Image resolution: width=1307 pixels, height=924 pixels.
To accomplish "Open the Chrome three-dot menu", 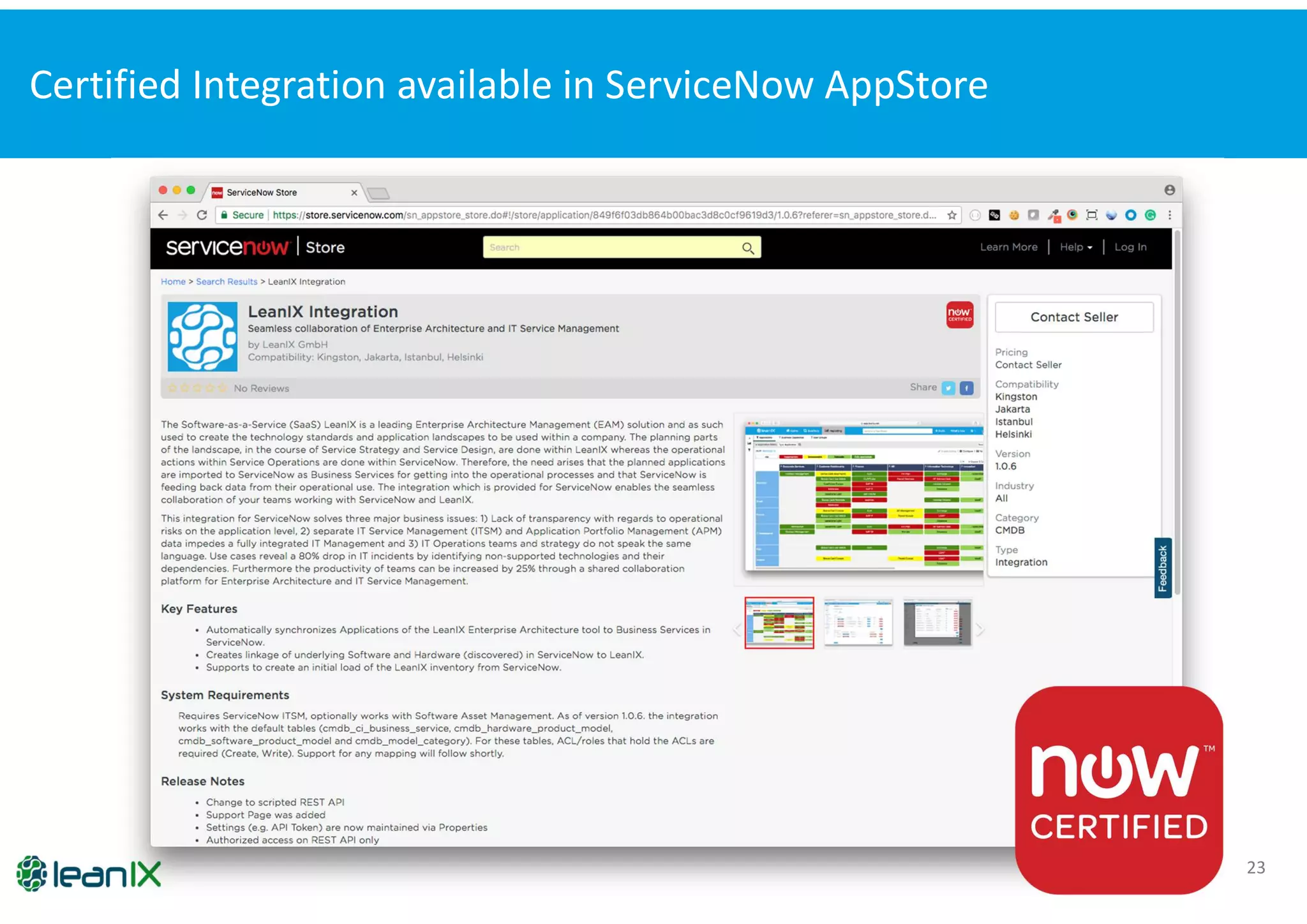I will pyautogui.click(x=1170, y=215).
